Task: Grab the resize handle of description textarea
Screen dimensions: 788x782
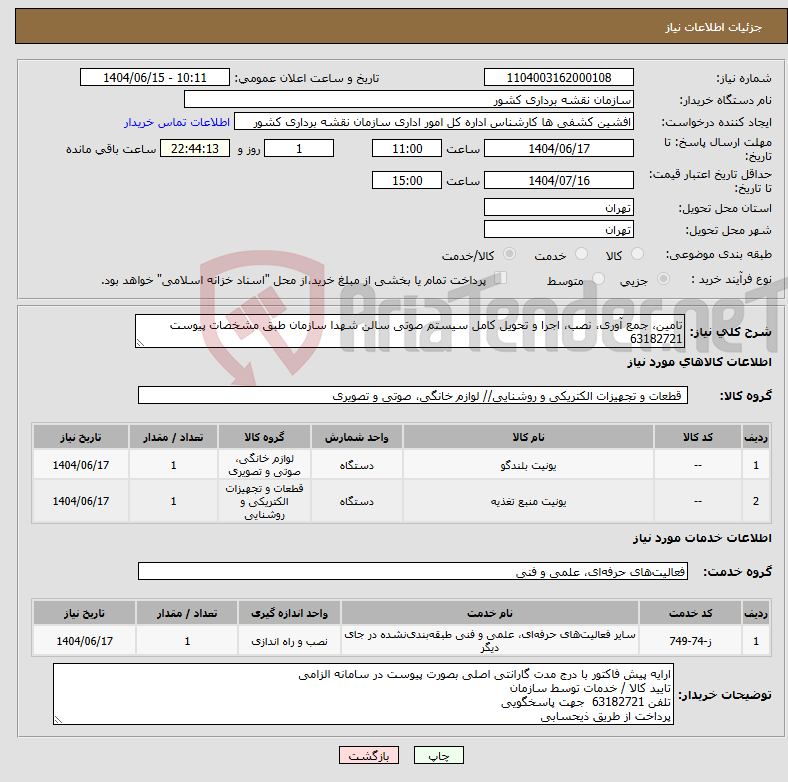Action: 140,343
